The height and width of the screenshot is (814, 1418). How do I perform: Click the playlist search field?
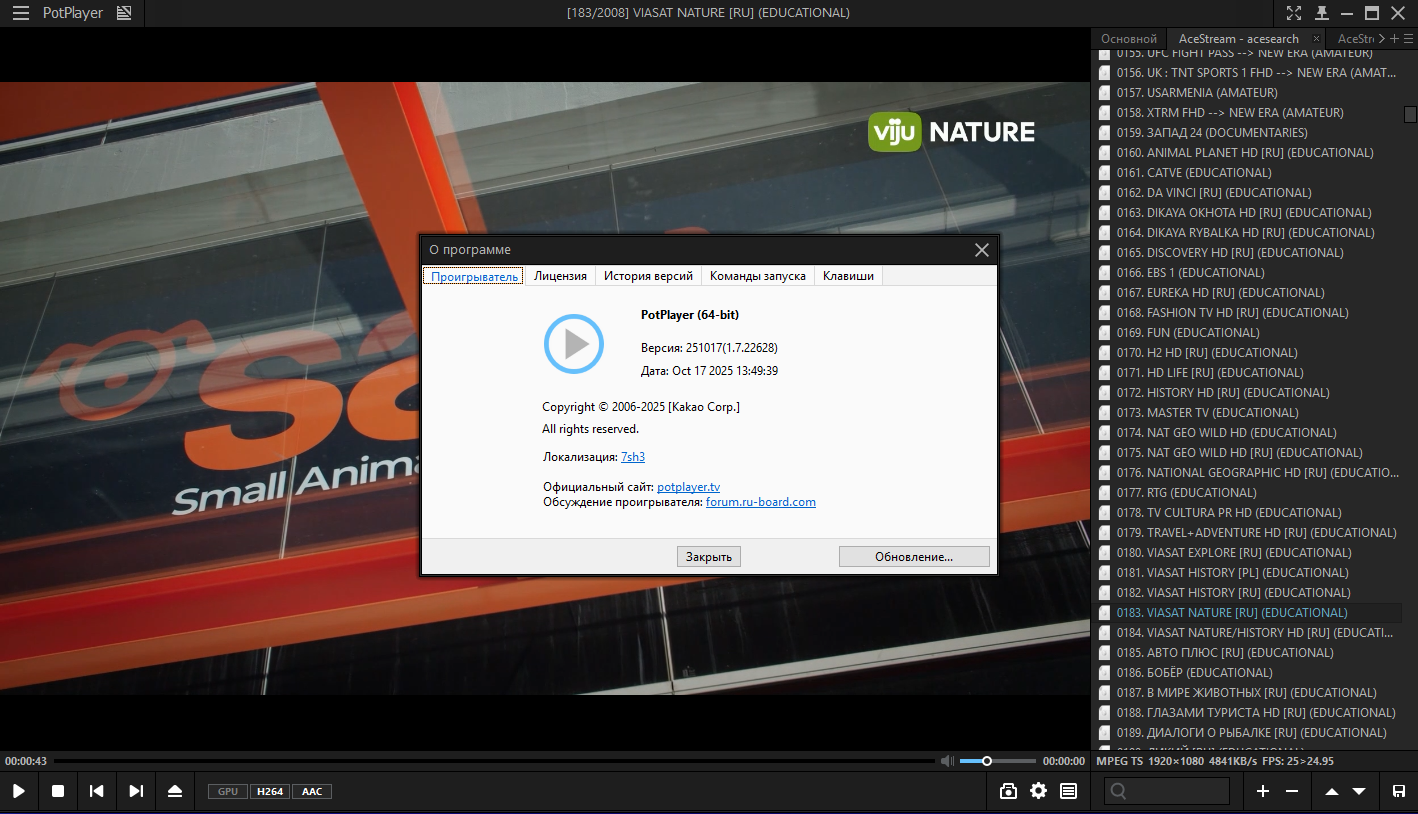tap(1167, 791)
